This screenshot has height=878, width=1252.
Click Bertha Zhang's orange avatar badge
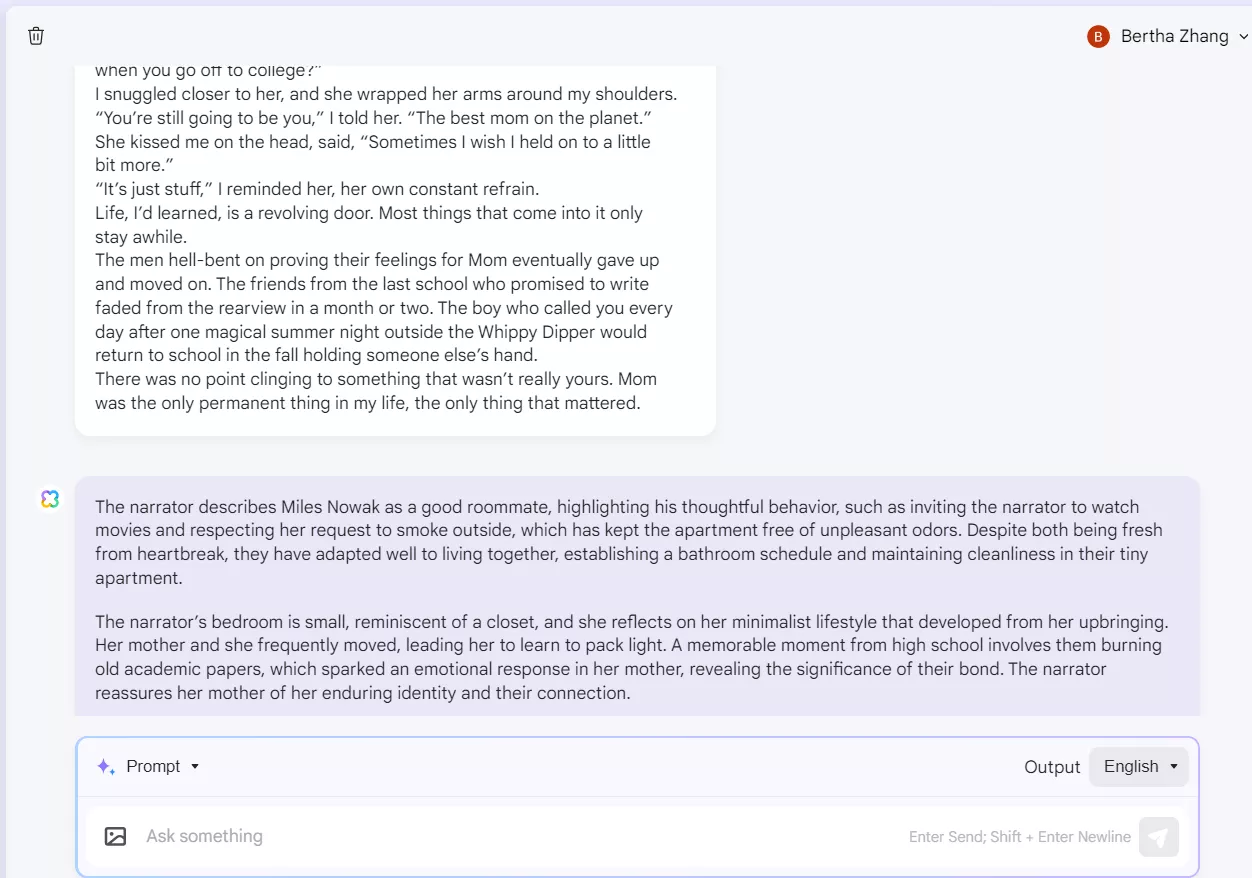click(1097, 35)
